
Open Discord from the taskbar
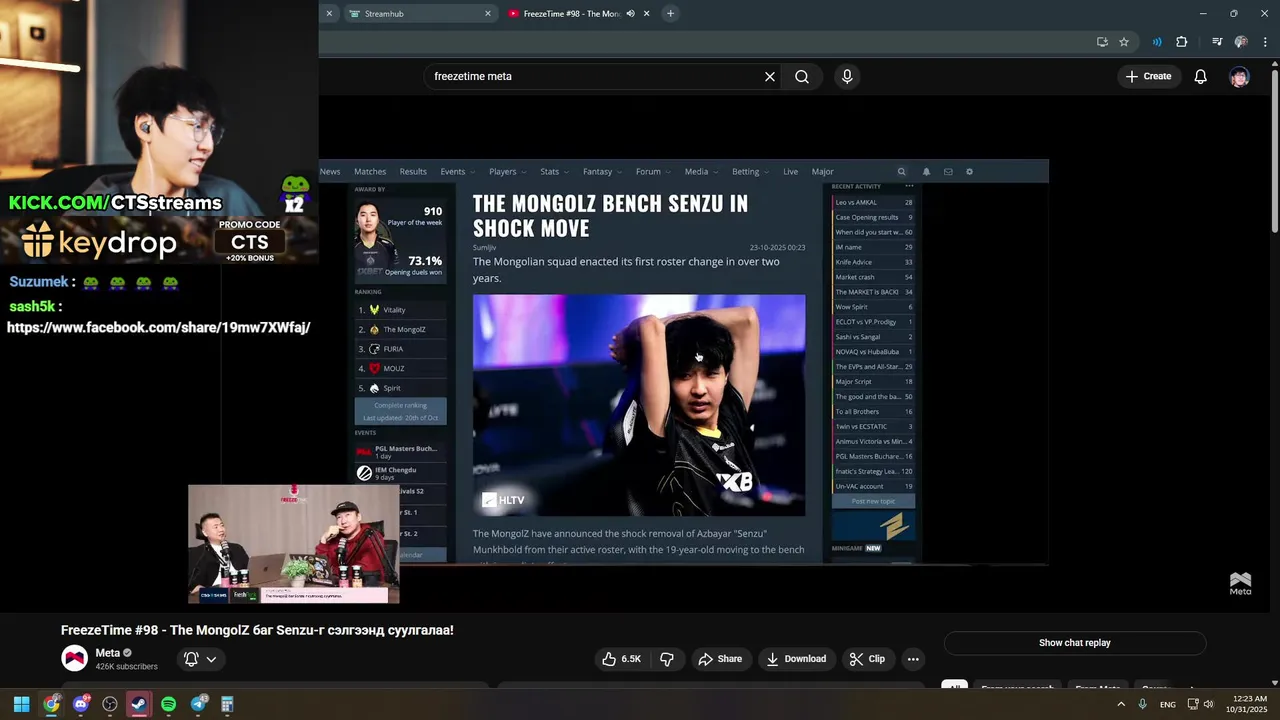pos(81,704)
